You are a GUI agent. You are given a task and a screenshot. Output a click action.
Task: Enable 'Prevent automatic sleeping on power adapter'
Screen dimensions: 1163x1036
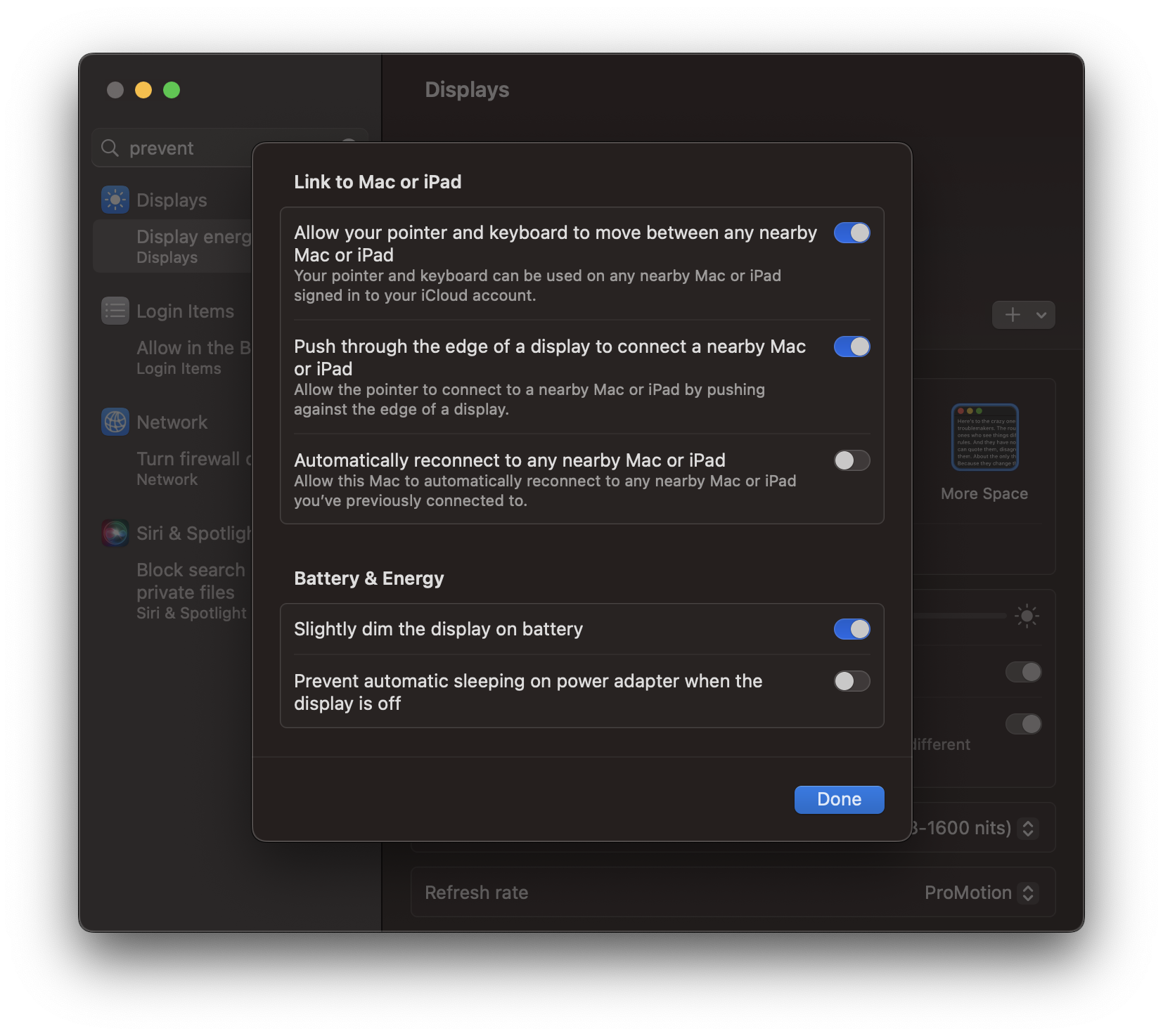coord(852,681)
